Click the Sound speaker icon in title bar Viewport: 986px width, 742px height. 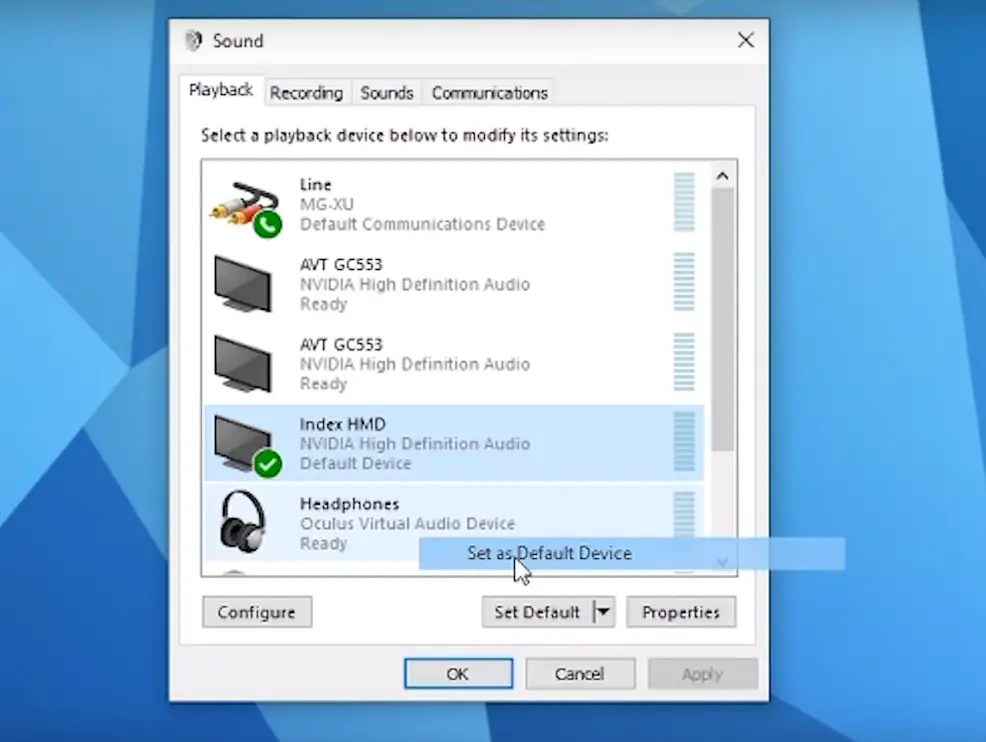click(x=194, y=40)
